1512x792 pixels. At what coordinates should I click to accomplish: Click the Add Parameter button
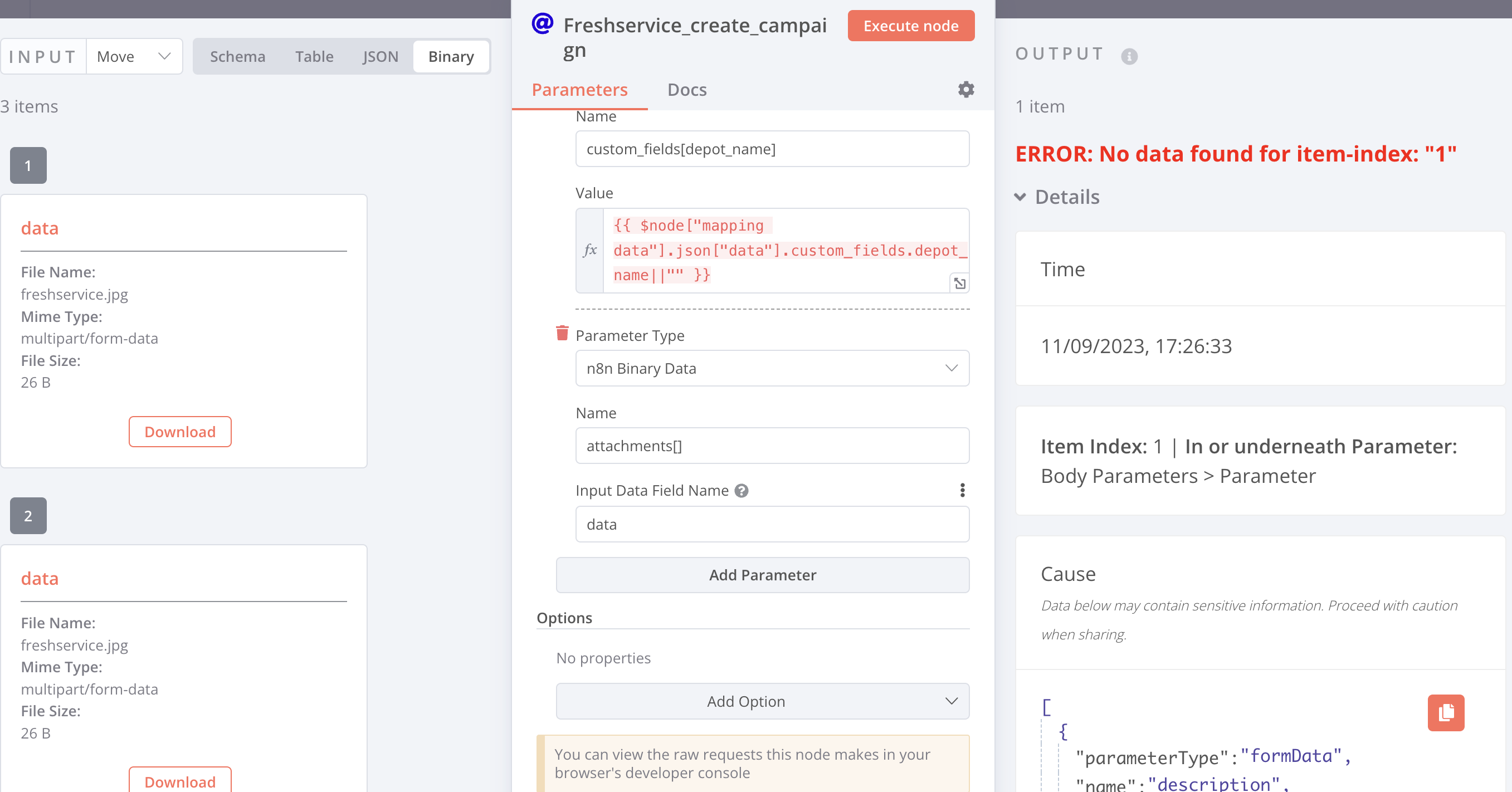[762, 575]
